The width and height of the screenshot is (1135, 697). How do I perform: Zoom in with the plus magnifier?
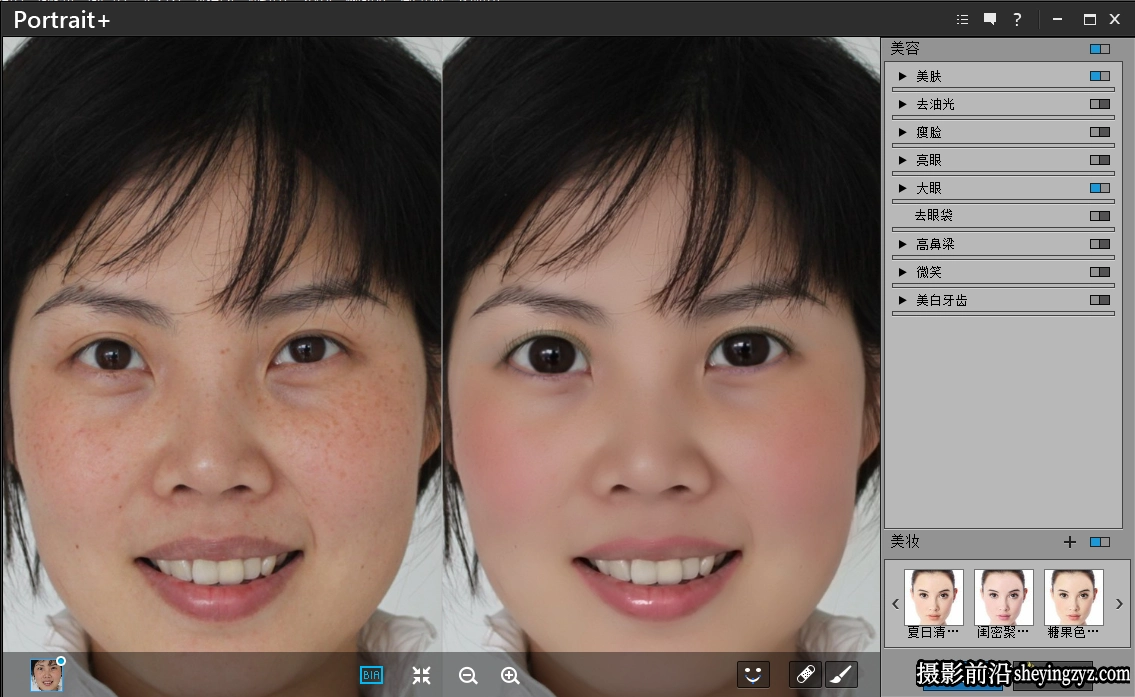tap(510, 675)
